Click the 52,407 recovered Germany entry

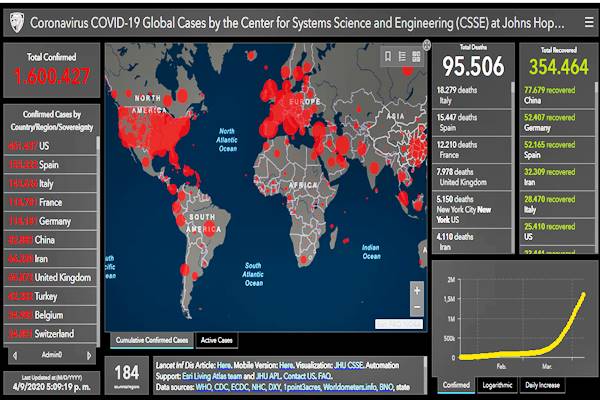pyautogui.click(x=557, y=122)
